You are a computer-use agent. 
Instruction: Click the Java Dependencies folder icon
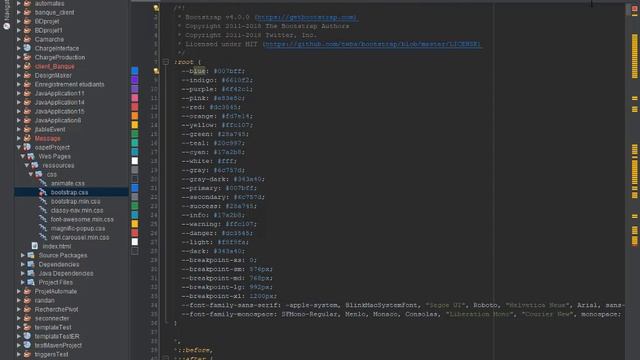(31, 273)
